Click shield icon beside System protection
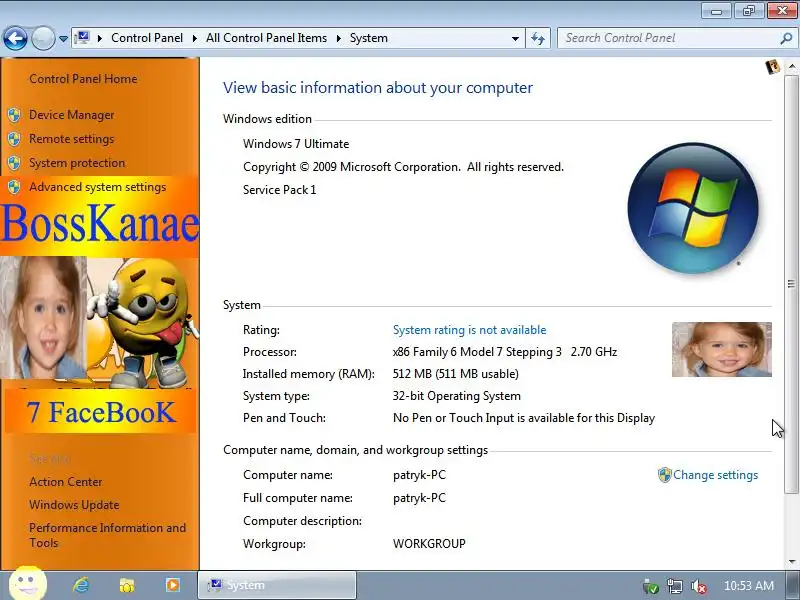The height and width of the screenshot is (600, 800). [x=14, y=163]
